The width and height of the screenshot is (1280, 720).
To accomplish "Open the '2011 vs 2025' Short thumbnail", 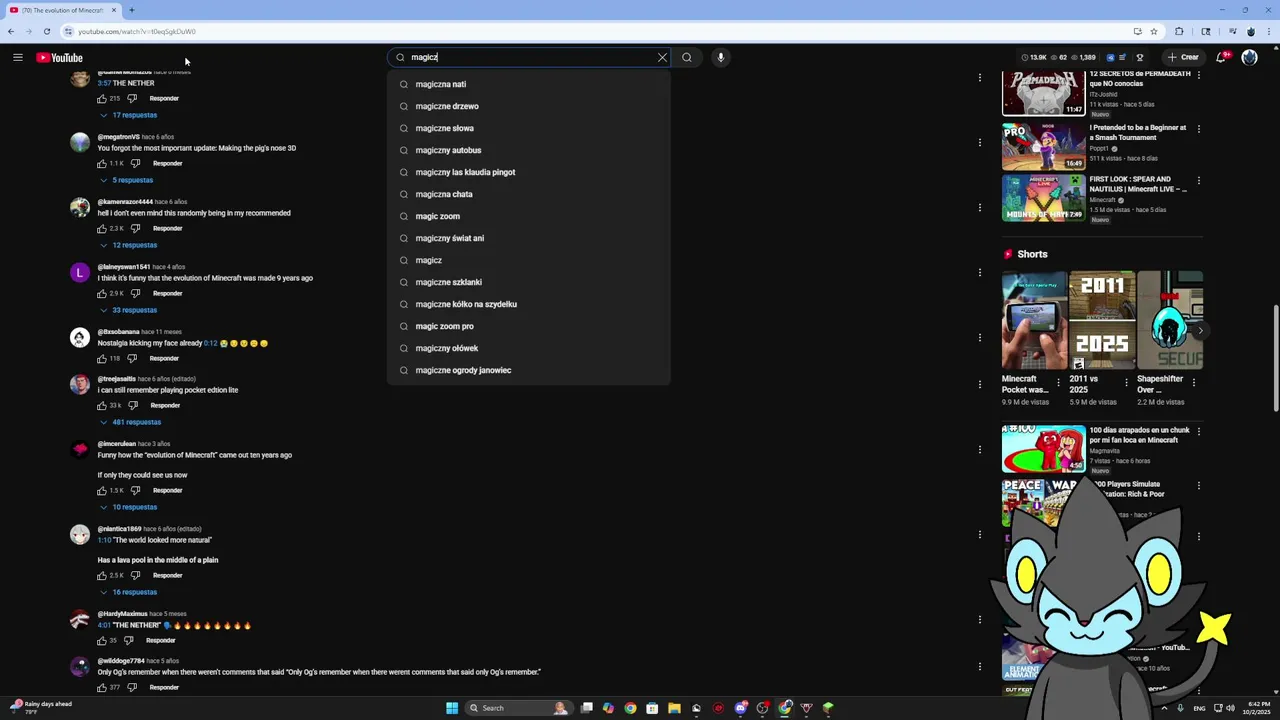I will click(x=1102, y=320).
